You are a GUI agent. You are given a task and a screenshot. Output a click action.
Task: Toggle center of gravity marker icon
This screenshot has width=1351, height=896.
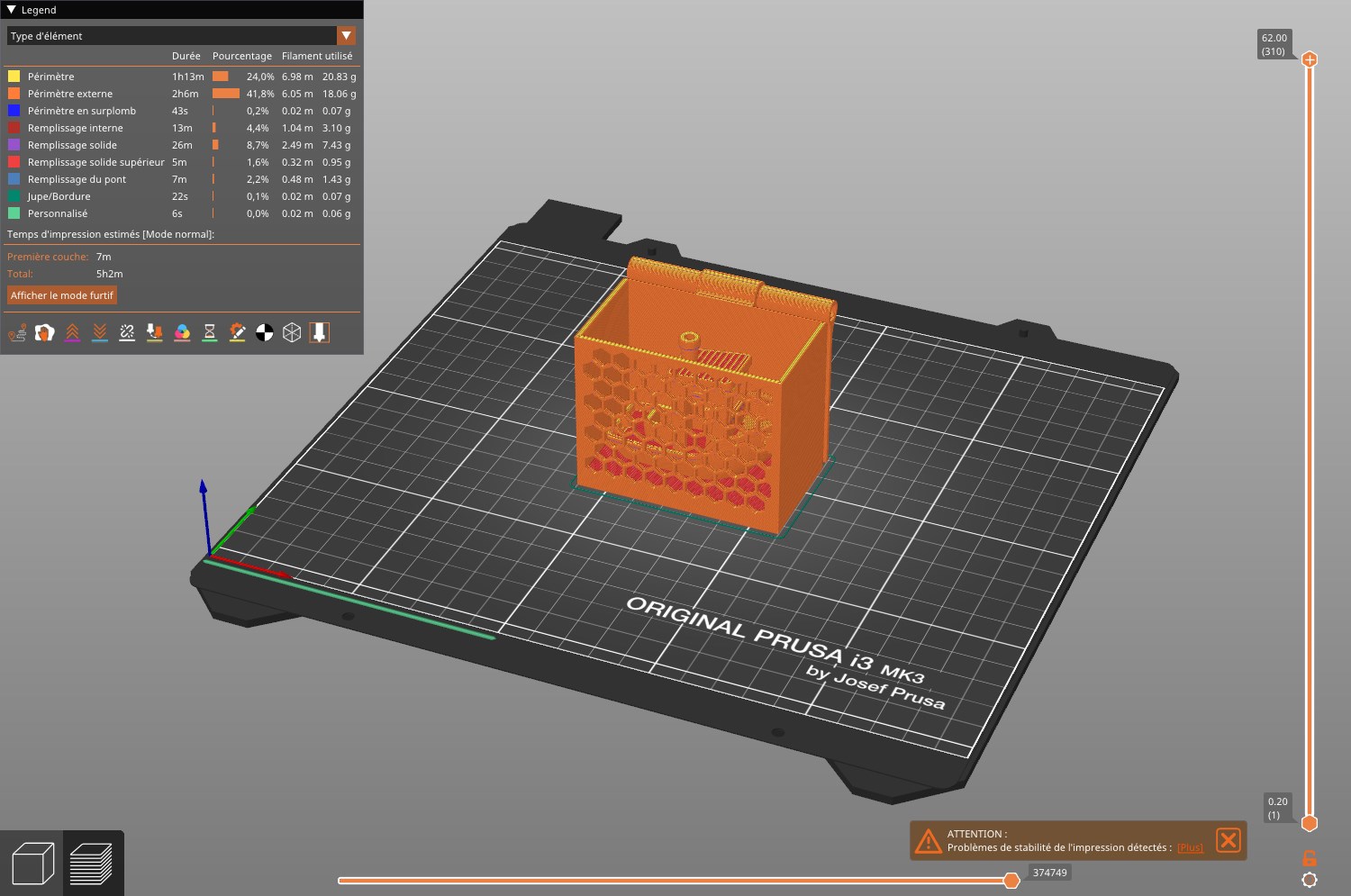coord(265,333)
